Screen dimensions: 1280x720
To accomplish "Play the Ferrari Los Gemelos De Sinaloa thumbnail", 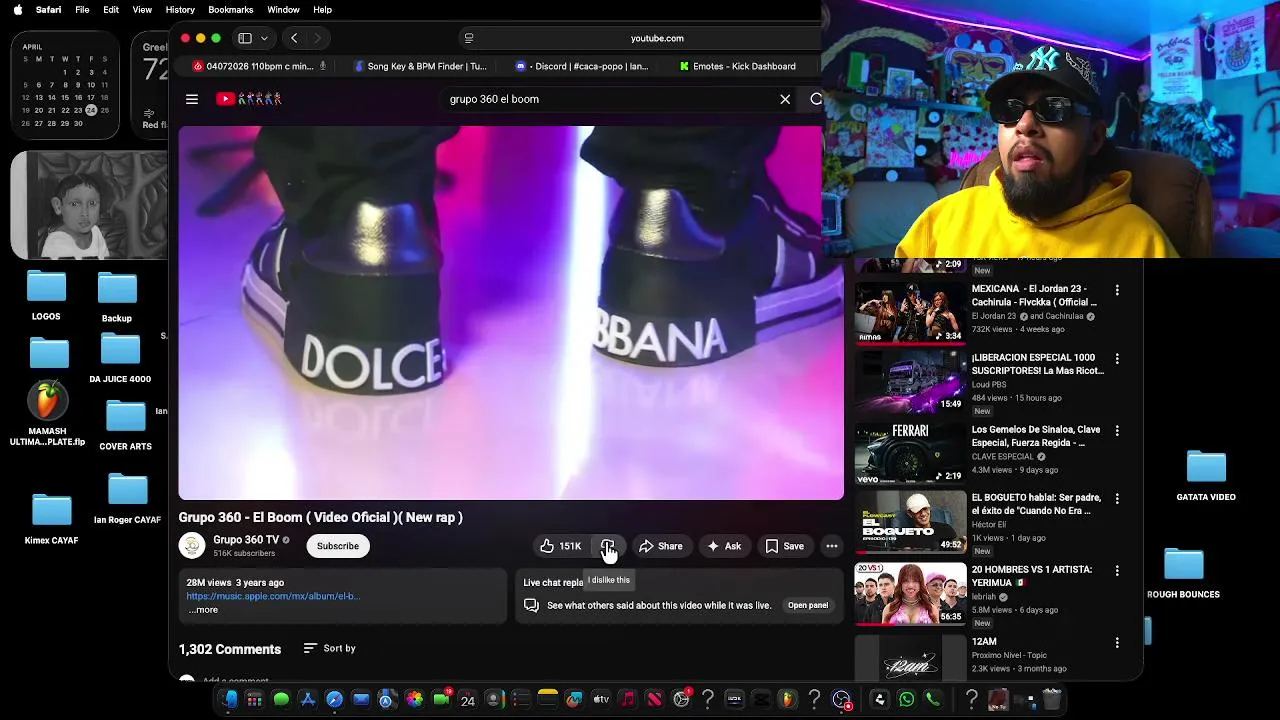I will tap(910, 453).
